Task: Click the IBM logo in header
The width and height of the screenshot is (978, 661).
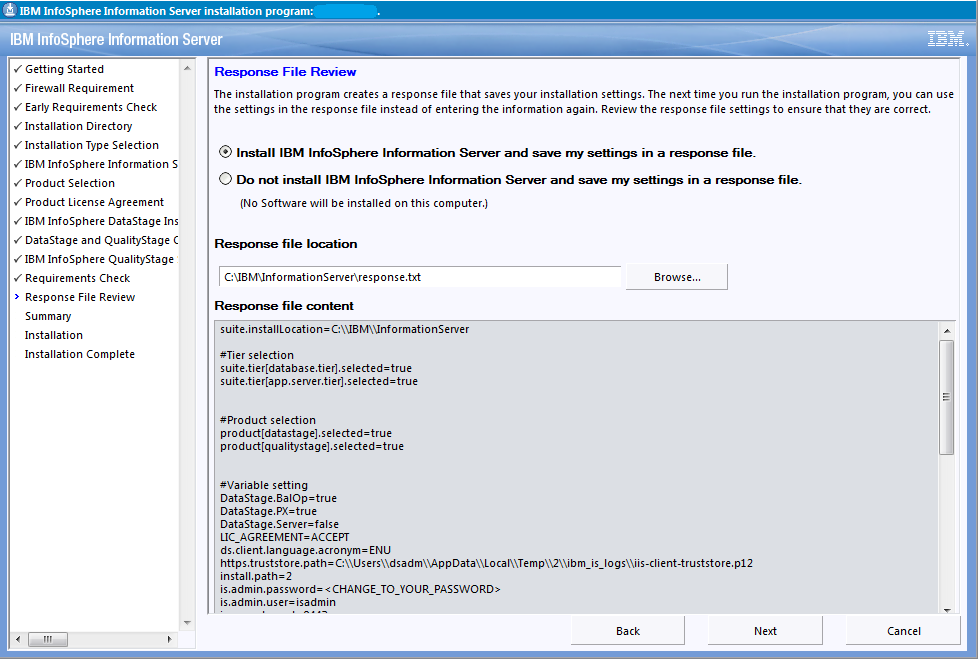Action: pos(947,39)
